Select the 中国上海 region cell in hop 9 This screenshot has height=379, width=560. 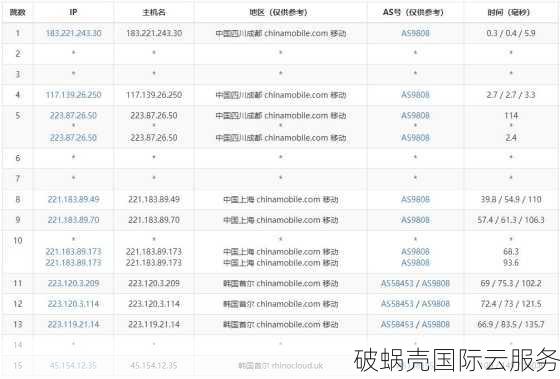pyautogui.click(x=281, y=220)
